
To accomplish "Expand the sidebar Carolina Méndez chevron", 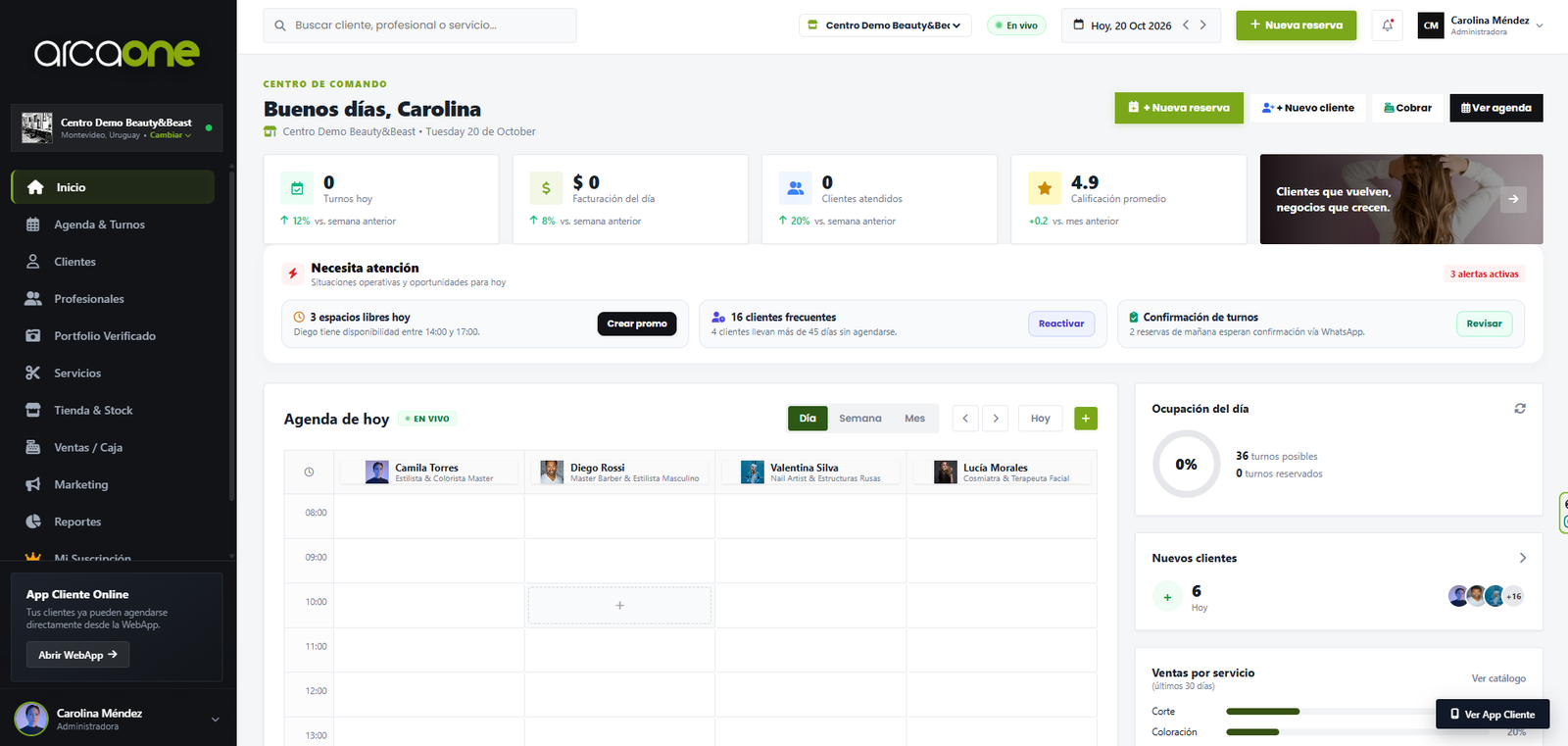I will [x=216, y=720].
